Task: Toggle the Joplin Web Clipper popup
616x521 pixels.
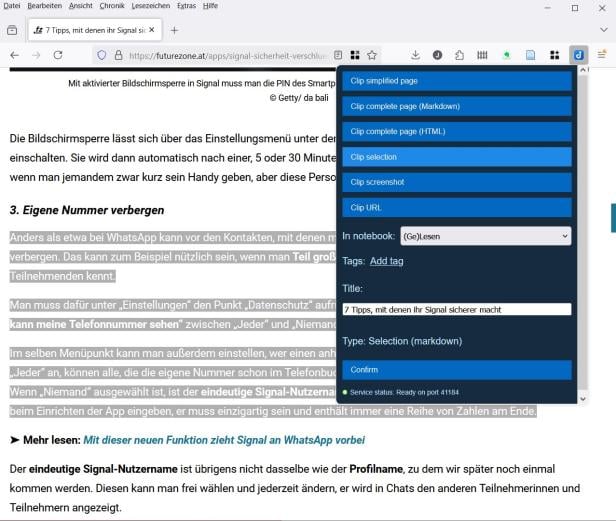Action: click(x=579, y=55)
